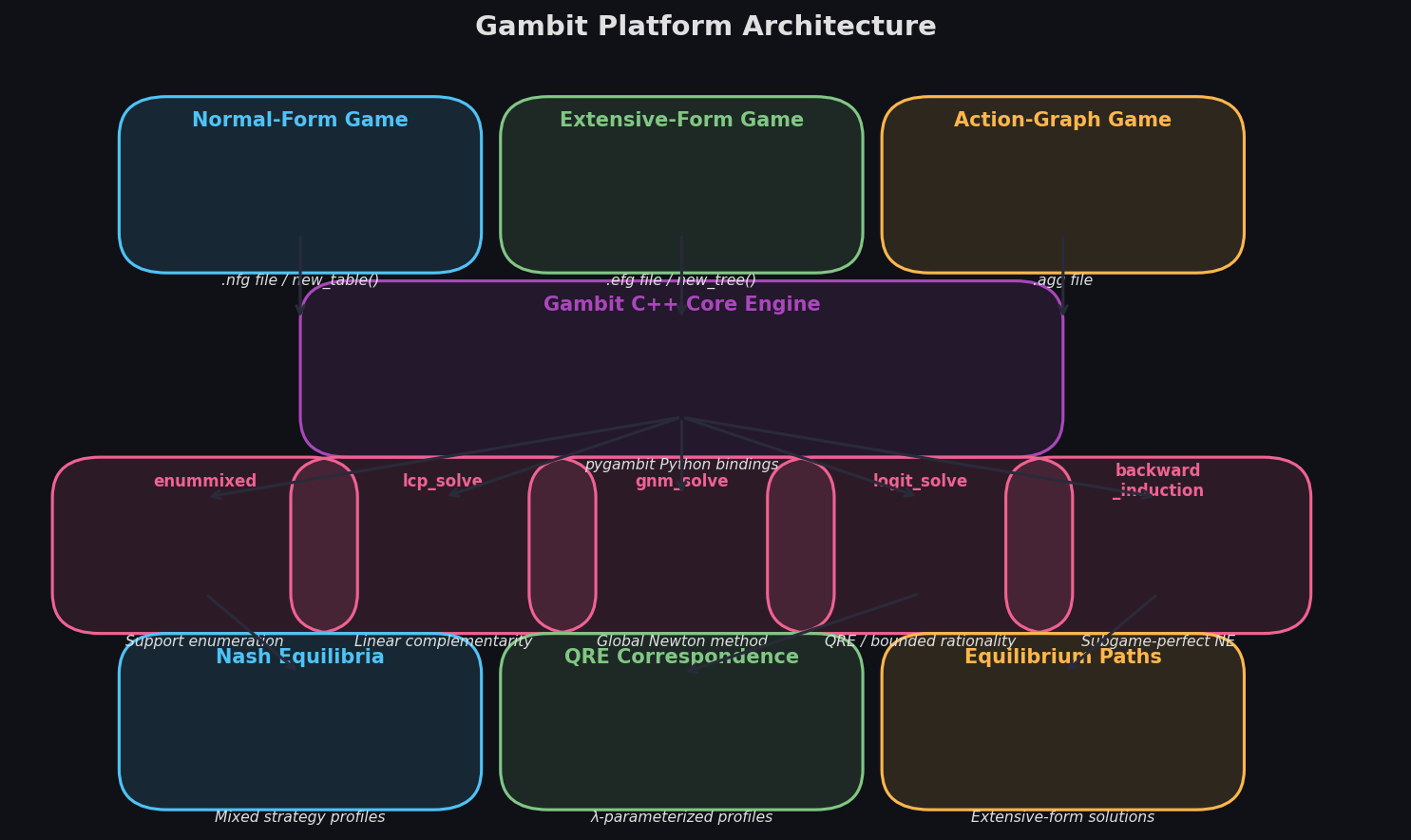Click the 'QRE / bounded rationality' caption
1411x840 pixels.
point(920,641)
